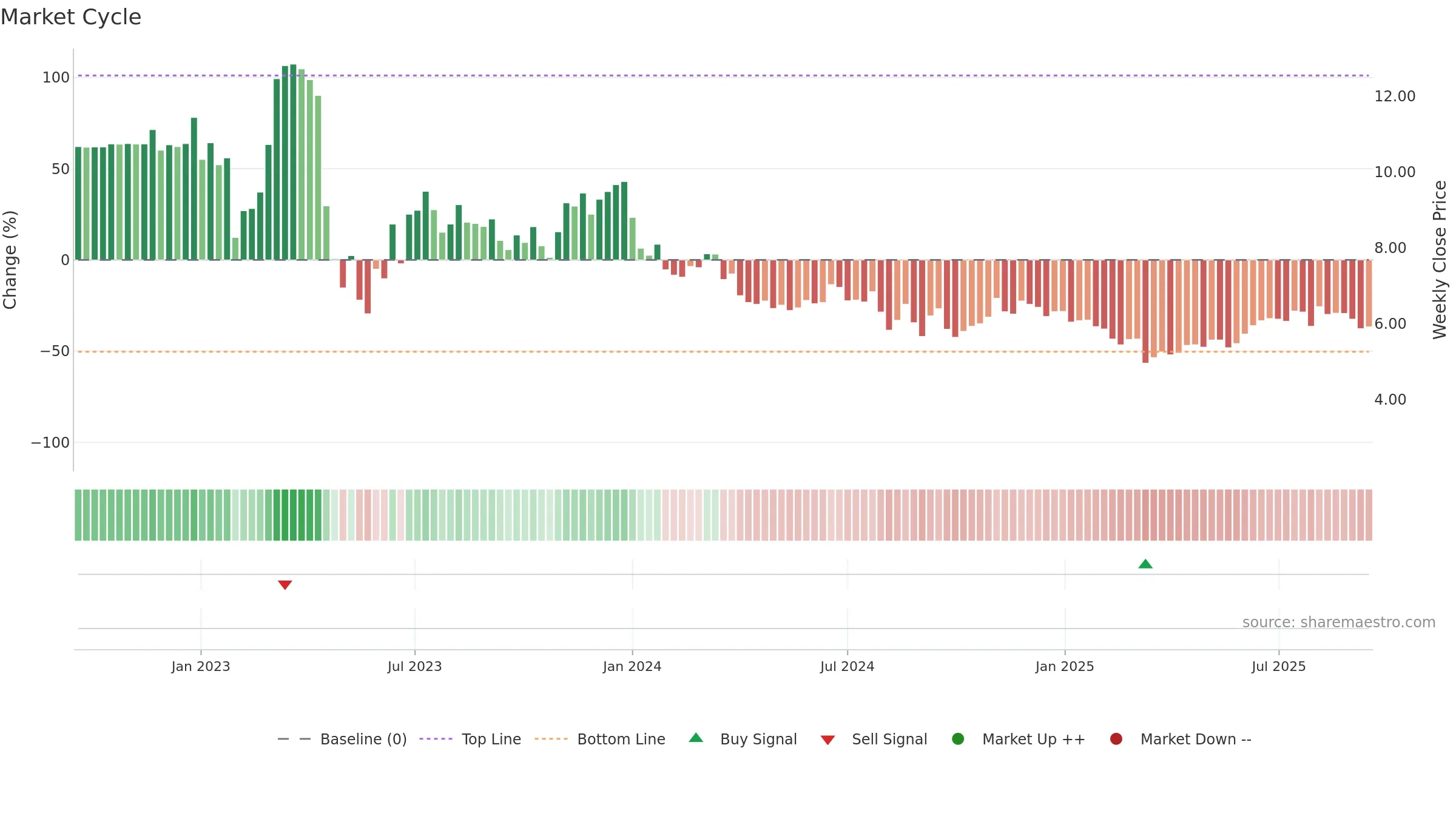
Task: Click the Jan 2024 axis label
Action: 632,667
